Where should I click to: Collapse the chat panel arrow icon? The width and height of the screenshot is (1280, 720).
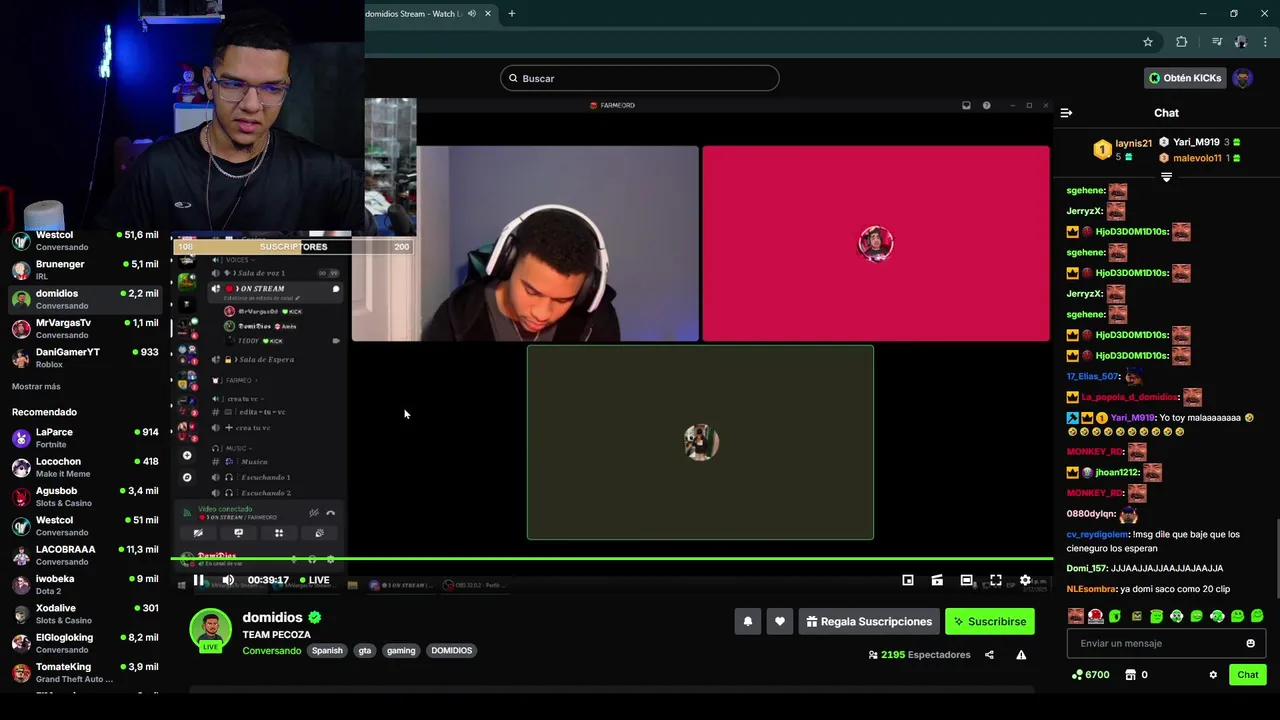click(x=1066, y=113)
